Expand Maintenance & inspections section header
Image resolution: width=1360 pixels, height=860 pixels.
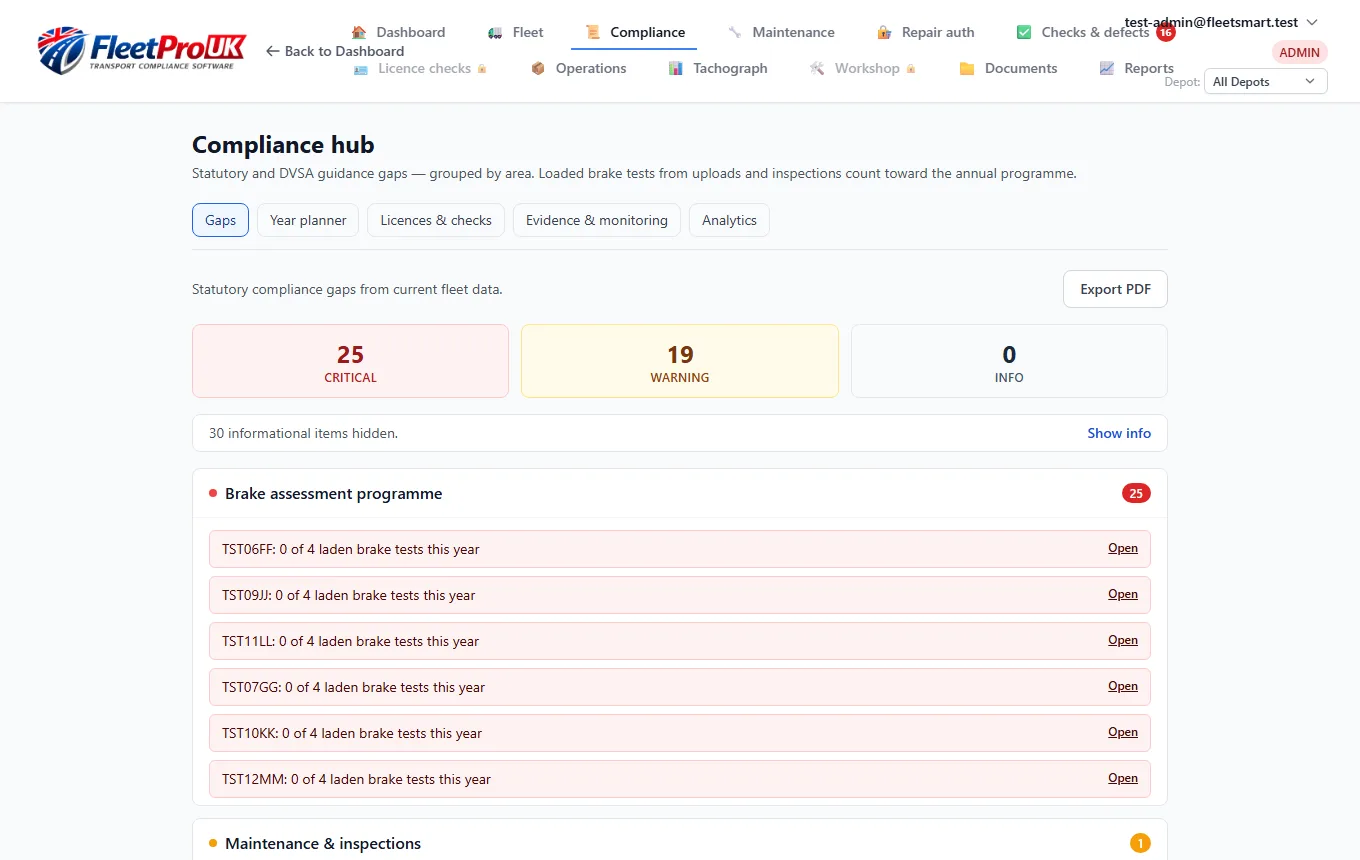(680, 843)
